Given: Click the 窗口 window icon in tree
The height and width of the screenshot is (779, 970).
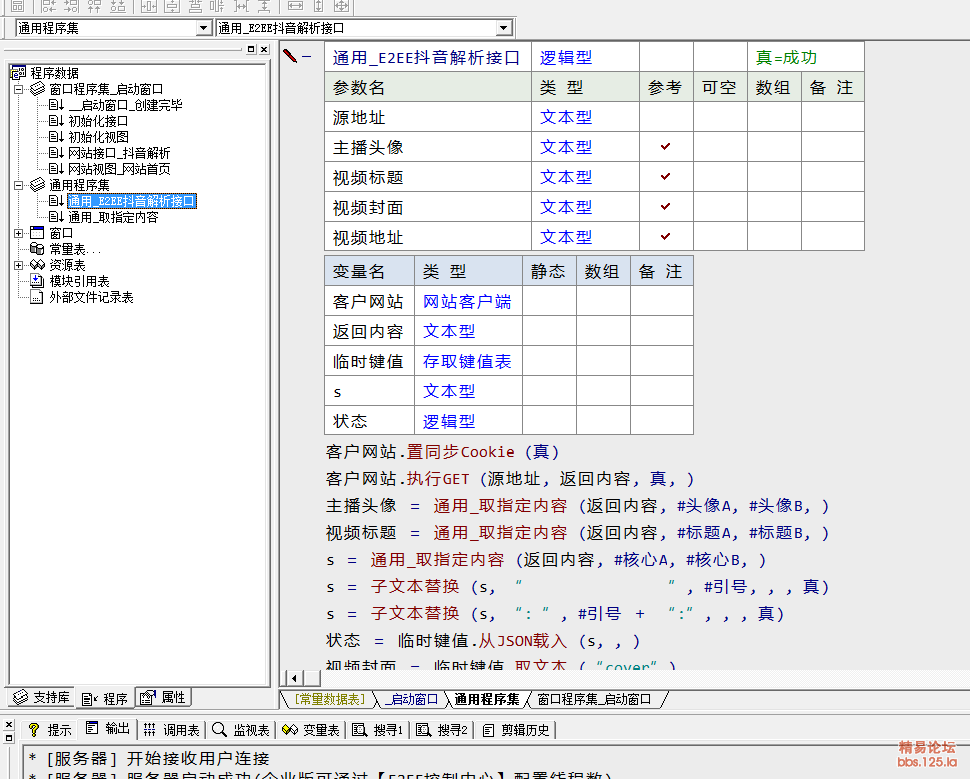Looking at the screenshot, I should click(38, 233).
